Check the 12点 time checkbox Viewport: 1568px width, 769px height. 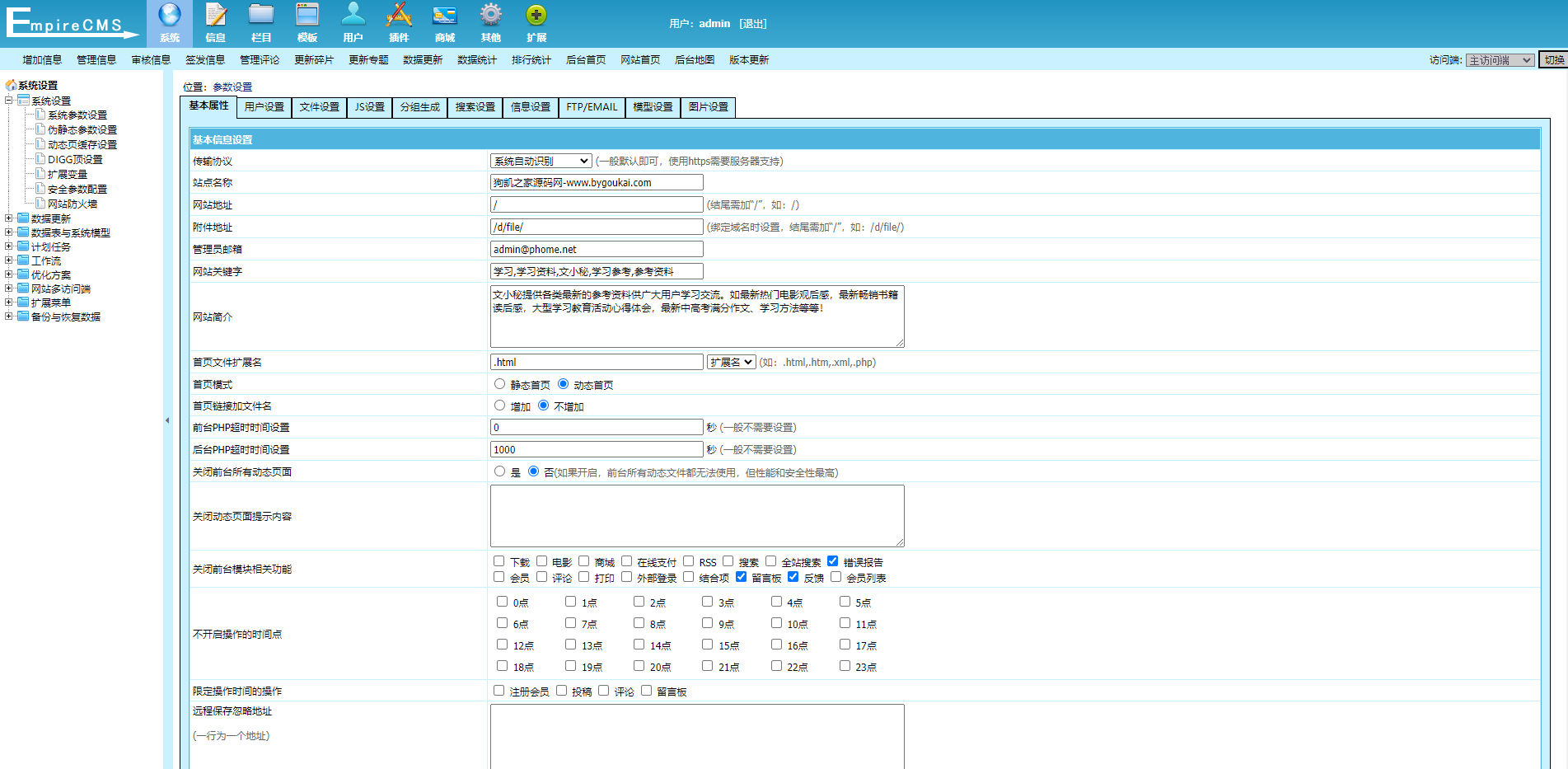(502, 645)
